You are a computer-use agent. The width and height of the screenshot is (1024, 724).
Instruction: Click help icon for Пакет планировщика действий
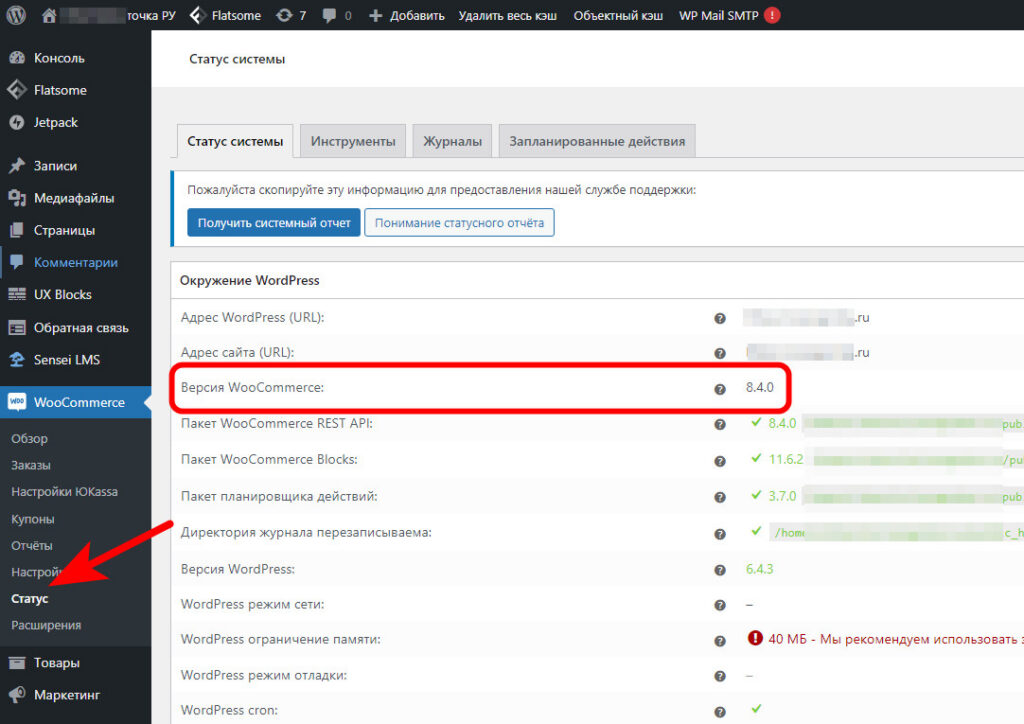720,497
